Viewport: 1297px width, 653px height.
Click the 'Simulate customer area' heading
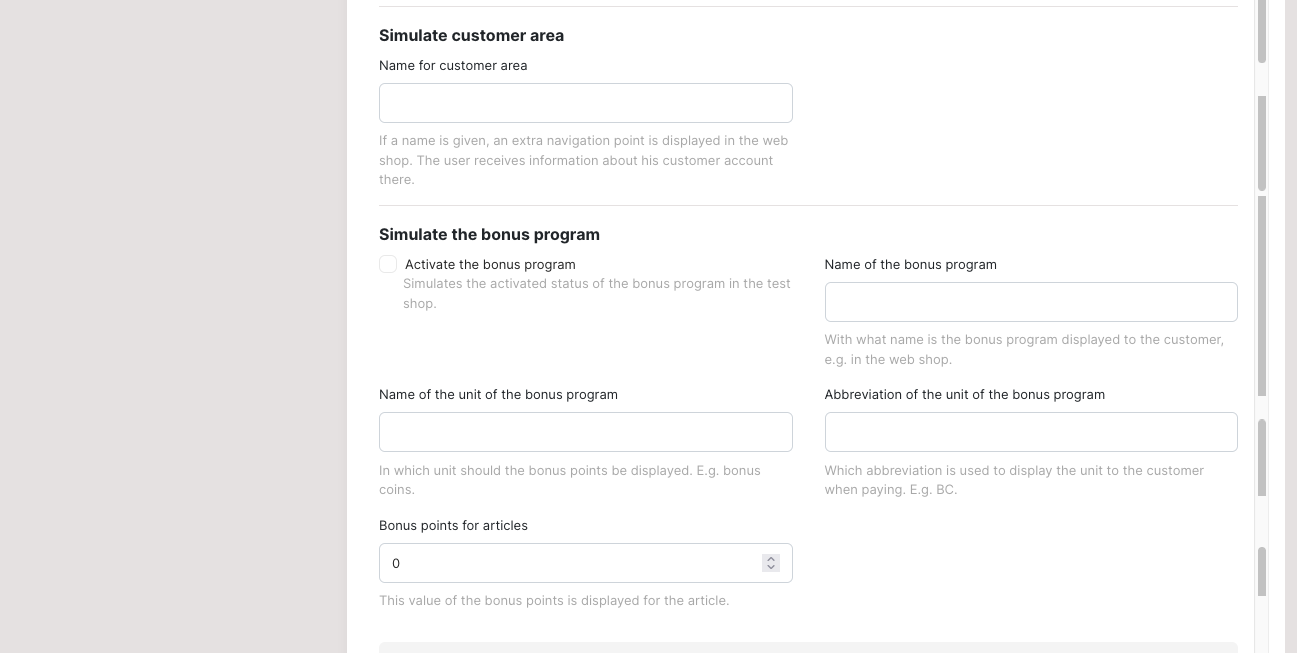(x=471, y=35)
